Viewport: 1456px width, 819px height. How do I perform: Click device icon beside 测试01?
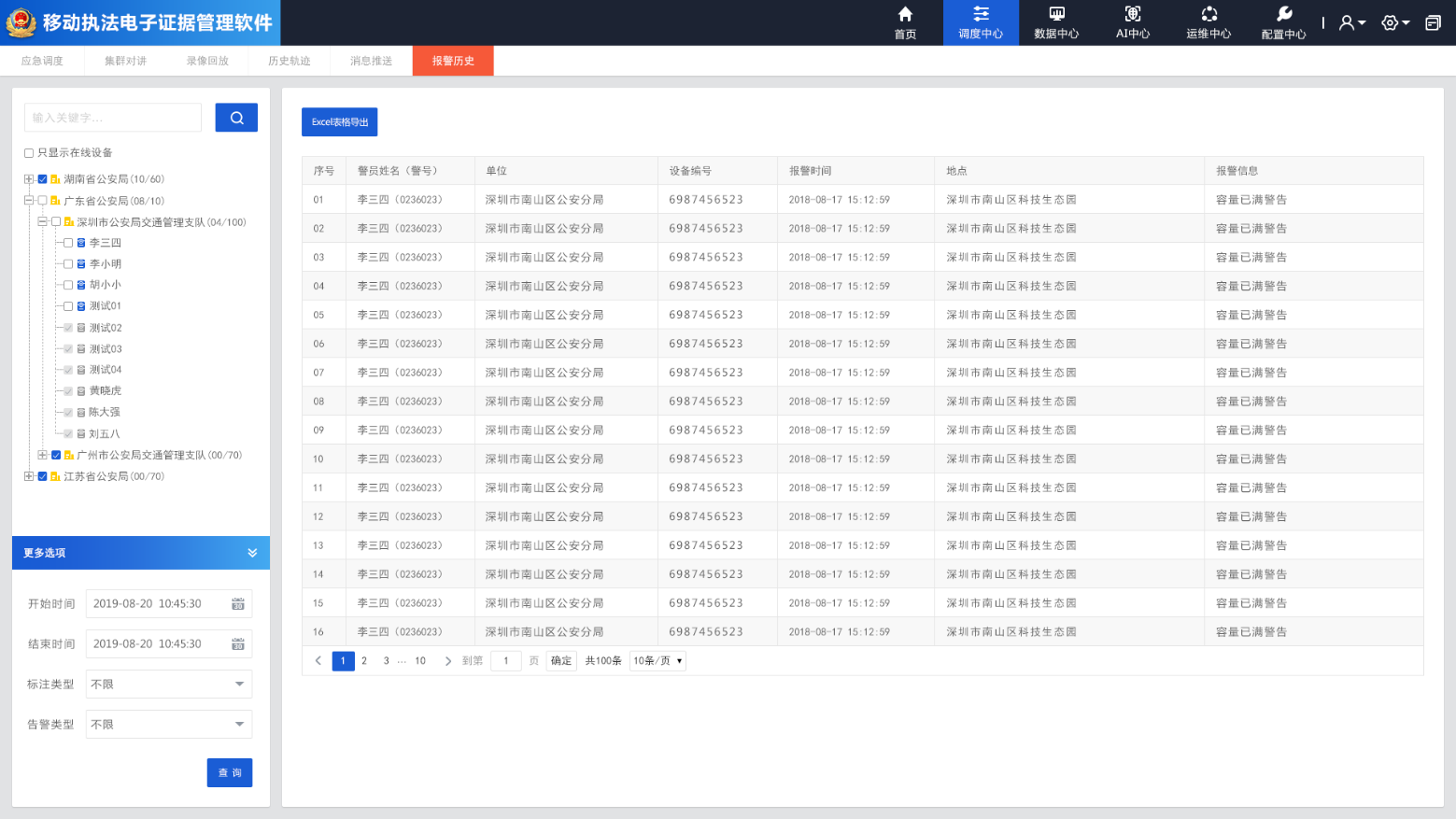[81, 306]
